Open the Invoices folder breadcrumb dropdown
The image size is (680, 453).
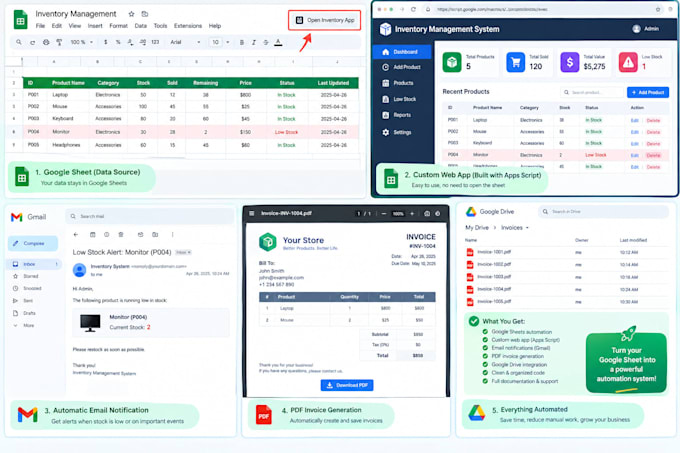click(515, 228)
